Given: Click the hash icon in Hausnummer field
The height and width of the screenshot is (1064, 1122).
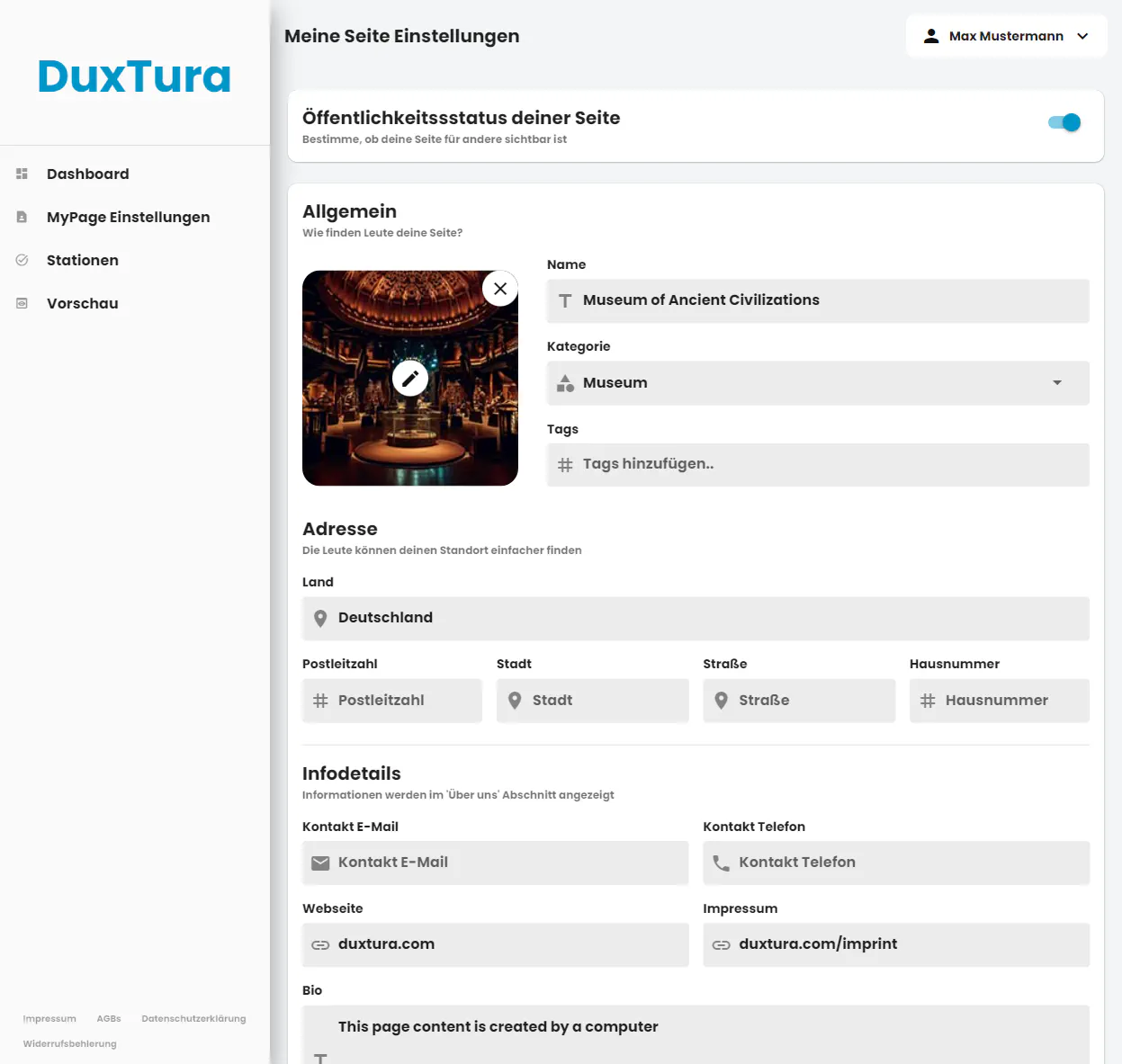Looking at the screenshot, I should [929, 700].
